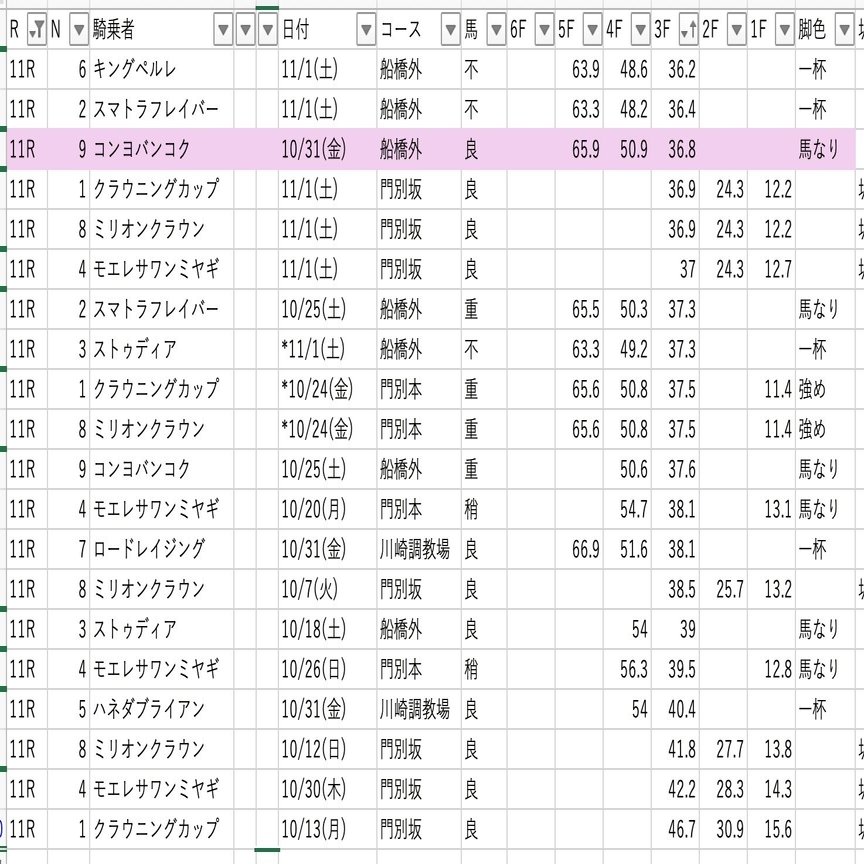Click the 3F value 41.8
Viewport: 864px width, 864px height.
pyautogui.click(x=682, y=749)
